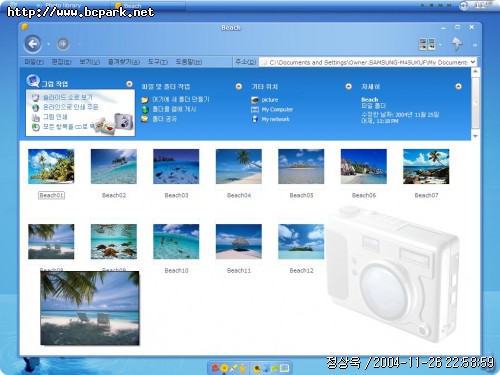This screenshot has height=375, width=500.
Task: Collapse the 기타 위치 section
Action: [349, 87]
